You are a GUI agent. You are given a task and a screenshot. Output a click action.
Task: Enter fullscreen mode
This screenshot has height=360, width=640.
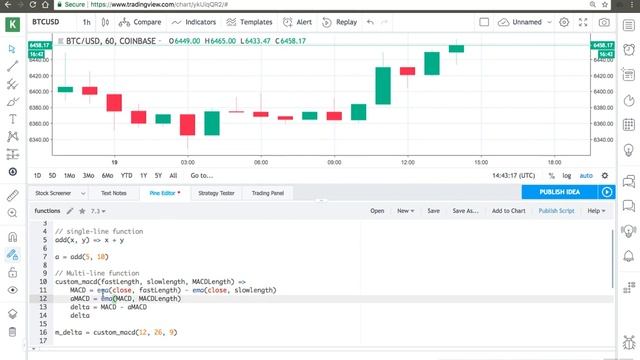[x=583, y=22]
